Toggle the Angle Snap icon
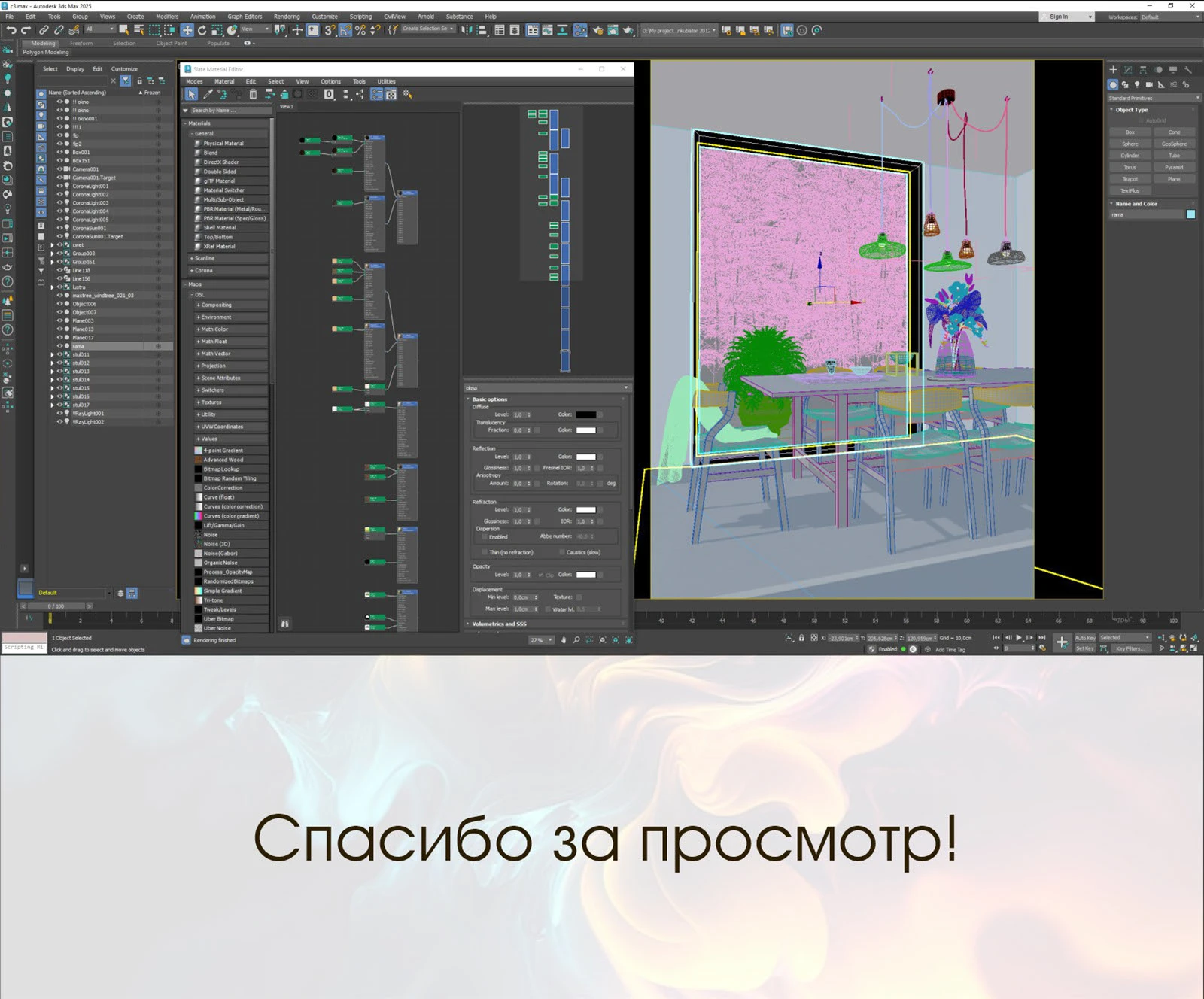Viewport: 1204px width, 999px height. click(345, 30)
